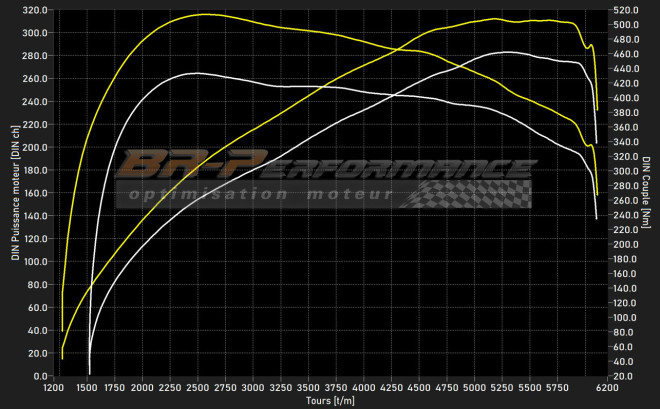Image resolution: width=660 pixels, height=409 pixels.
Task: Select the "Tours [t/m]" x-axis title
Action: tap(330, 400)
